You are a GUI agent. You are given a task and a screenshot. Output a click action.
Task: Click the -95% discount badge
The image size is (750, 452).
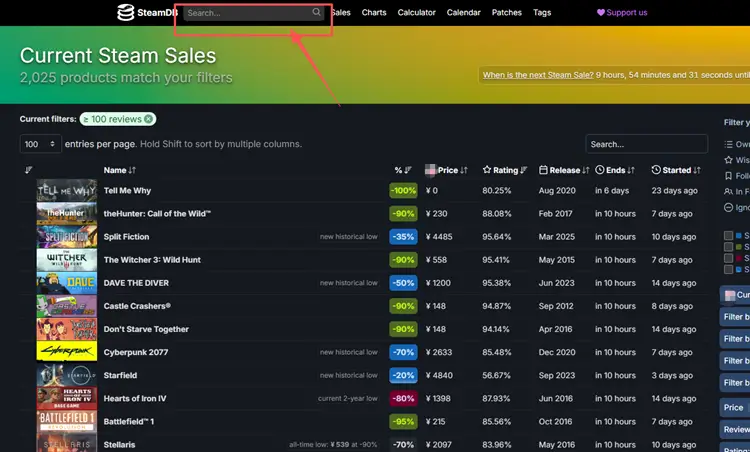(403, 421)
